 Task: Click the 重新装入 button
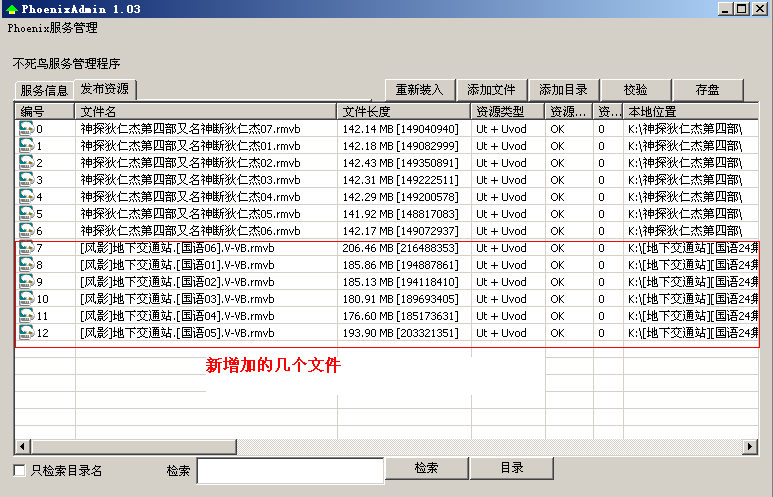click(420, 90)
